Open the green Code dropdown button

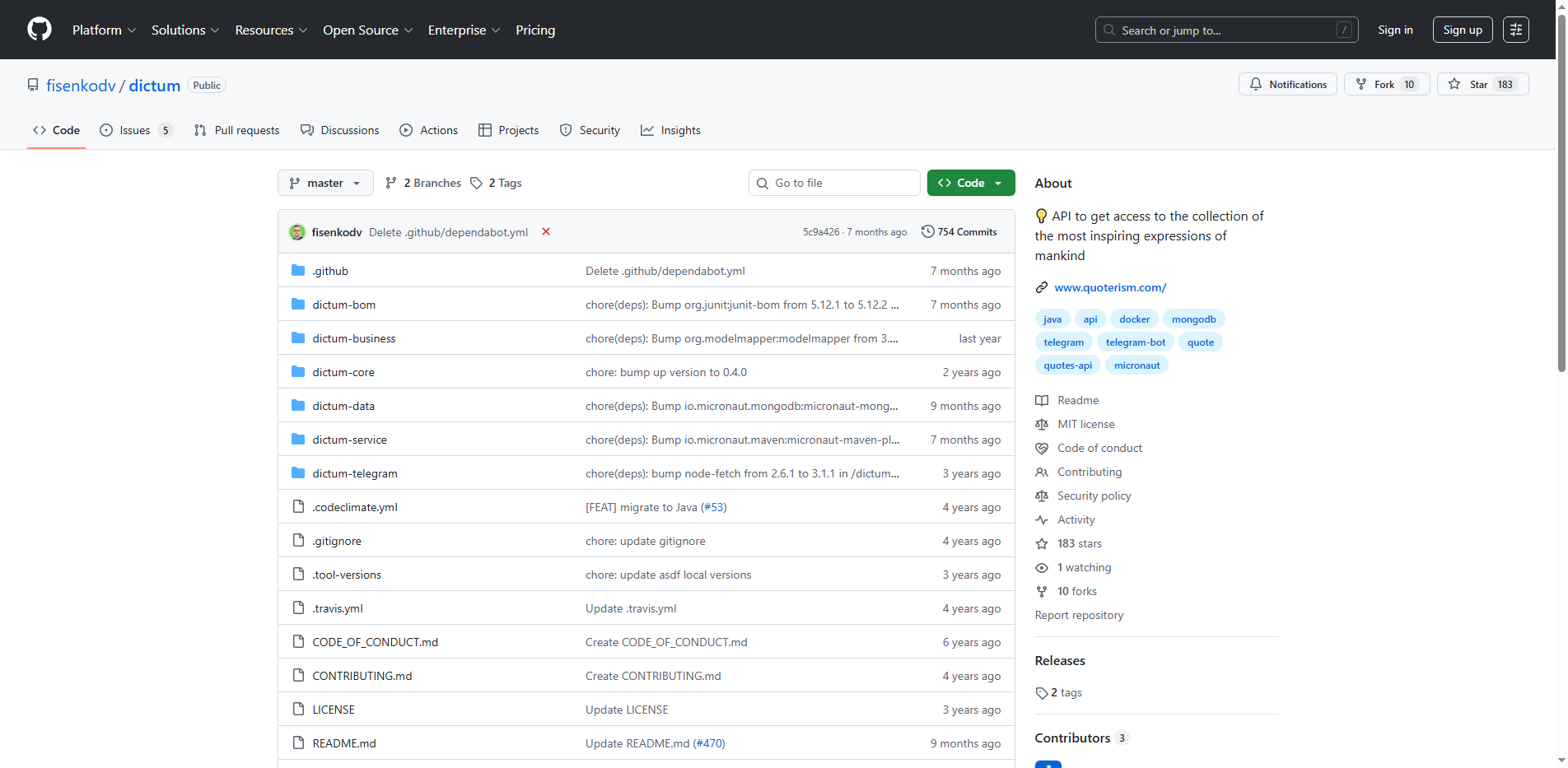971,183
